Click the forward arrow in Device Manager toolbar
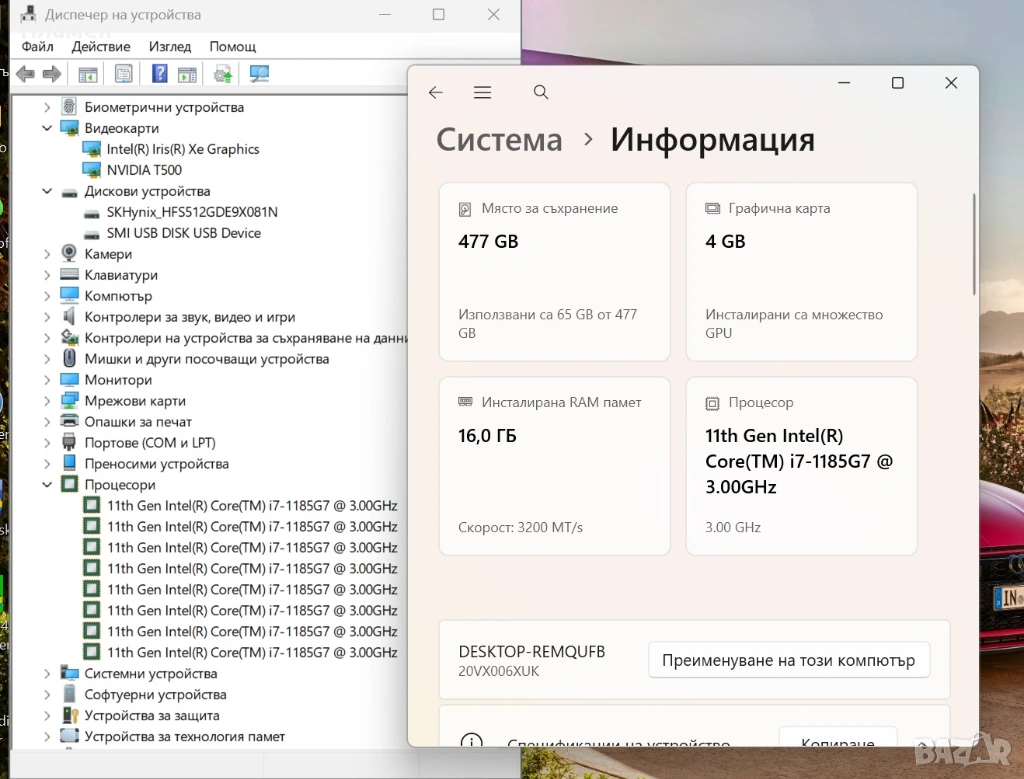 click(x=52, y=74)
